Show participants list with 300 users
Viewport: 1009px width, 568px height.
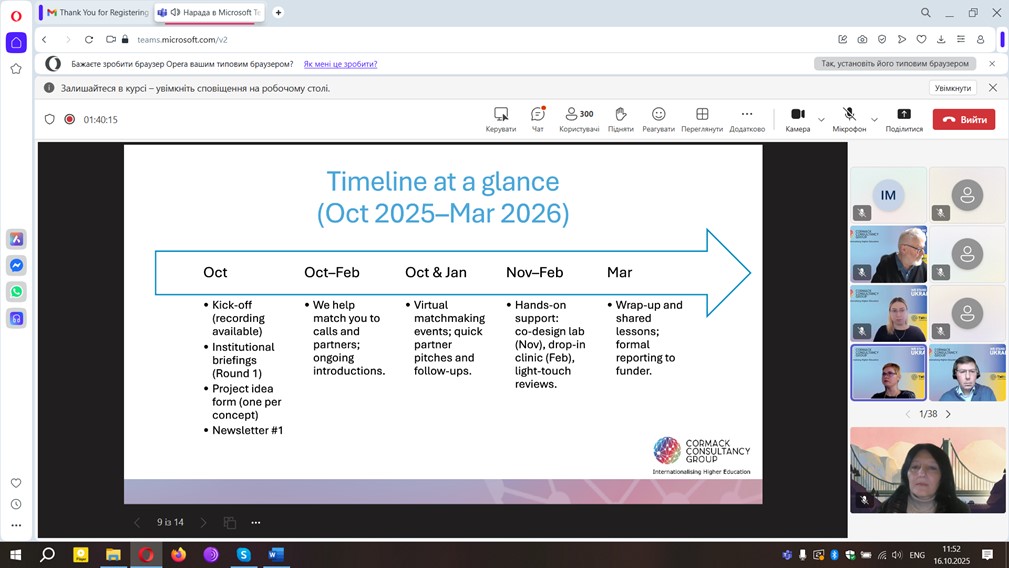(x=578, y=118)
